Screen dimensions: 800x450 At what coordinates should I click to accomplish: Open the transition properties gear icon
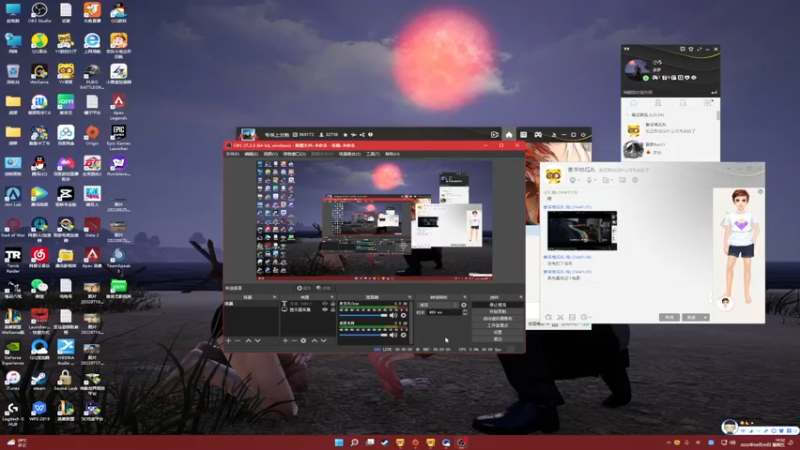pyautogui.click(x=464, y=305)
